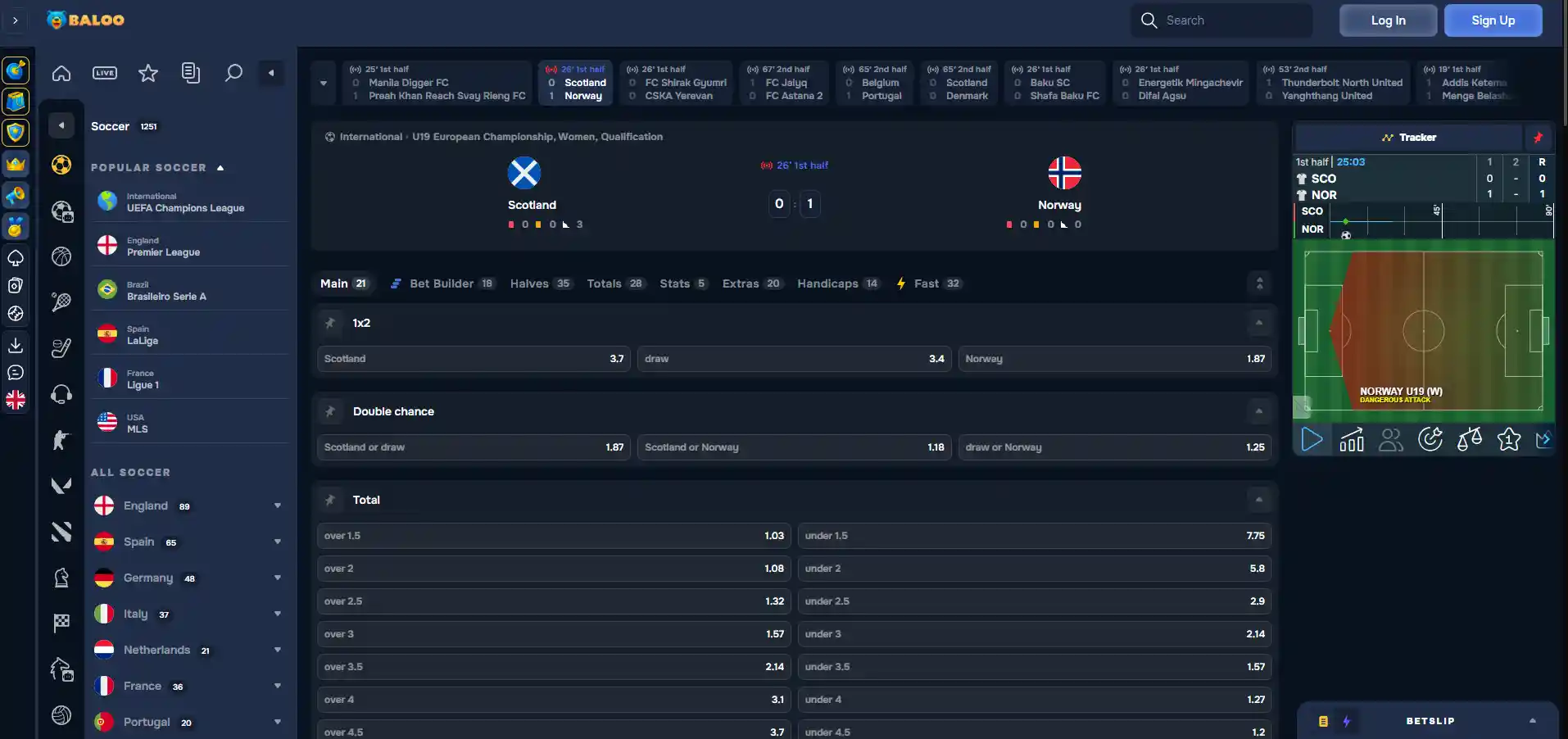Open the bet history document icon

pos(191,73)
